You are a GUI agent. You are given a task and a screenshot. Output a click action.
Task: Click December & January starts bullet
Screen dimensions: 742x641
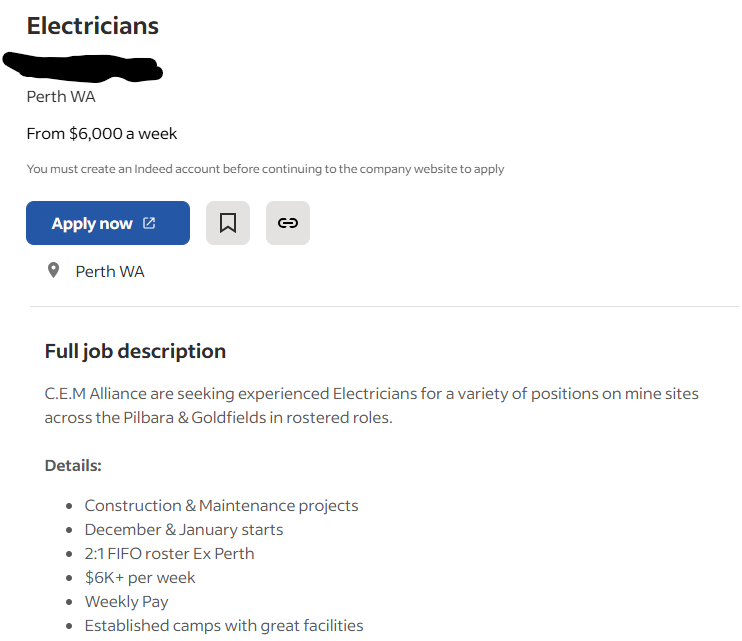184,529
